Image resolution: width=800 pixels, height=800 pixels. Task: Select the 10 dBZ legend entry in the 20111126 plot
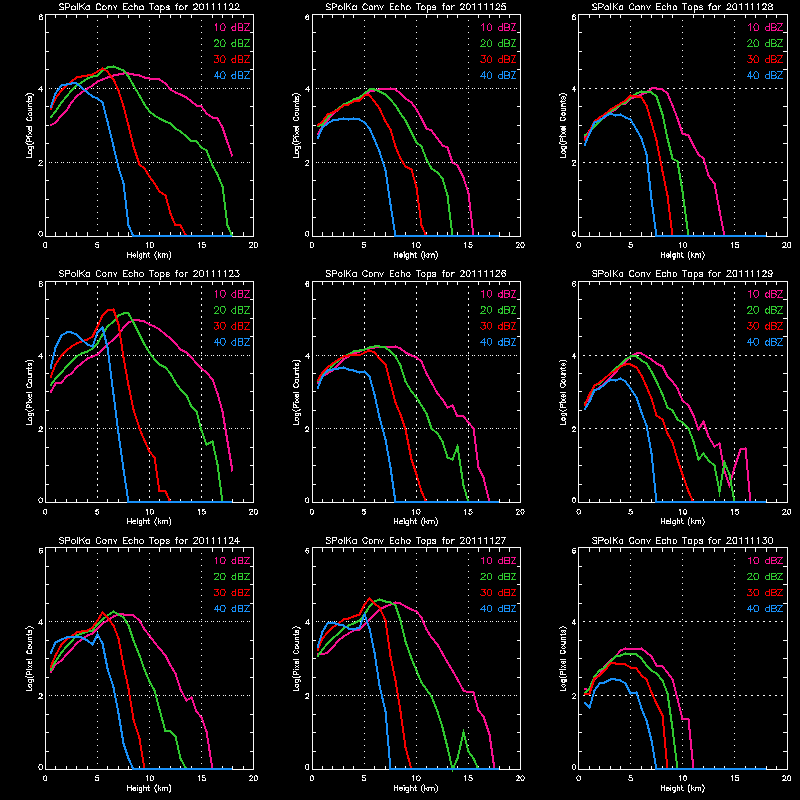coord(498,294)
